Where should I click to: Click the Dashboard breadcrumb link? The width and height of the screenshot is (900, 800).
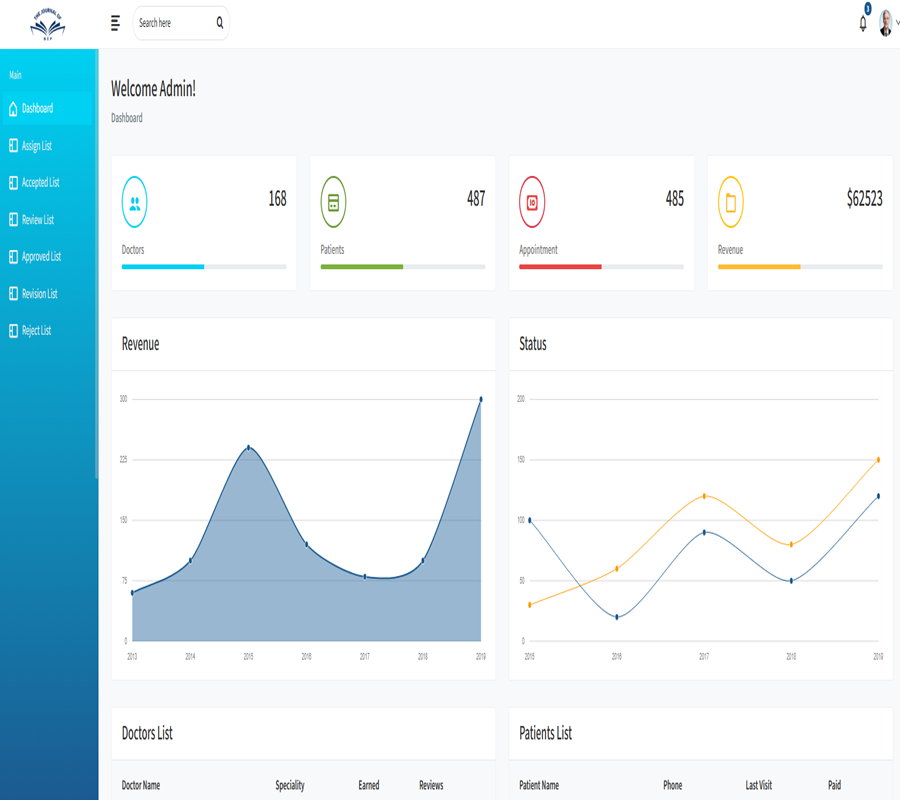pyautogui.click(x=127, y=118)
